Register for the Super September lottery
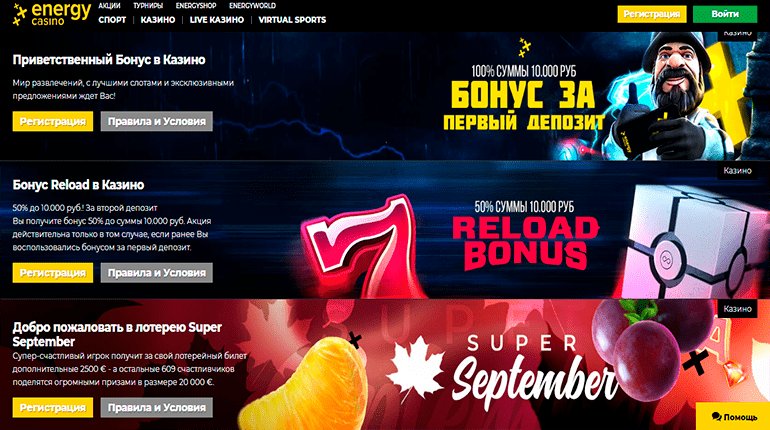The height and width of the screenshot is (430, 770). click(53, 407)
